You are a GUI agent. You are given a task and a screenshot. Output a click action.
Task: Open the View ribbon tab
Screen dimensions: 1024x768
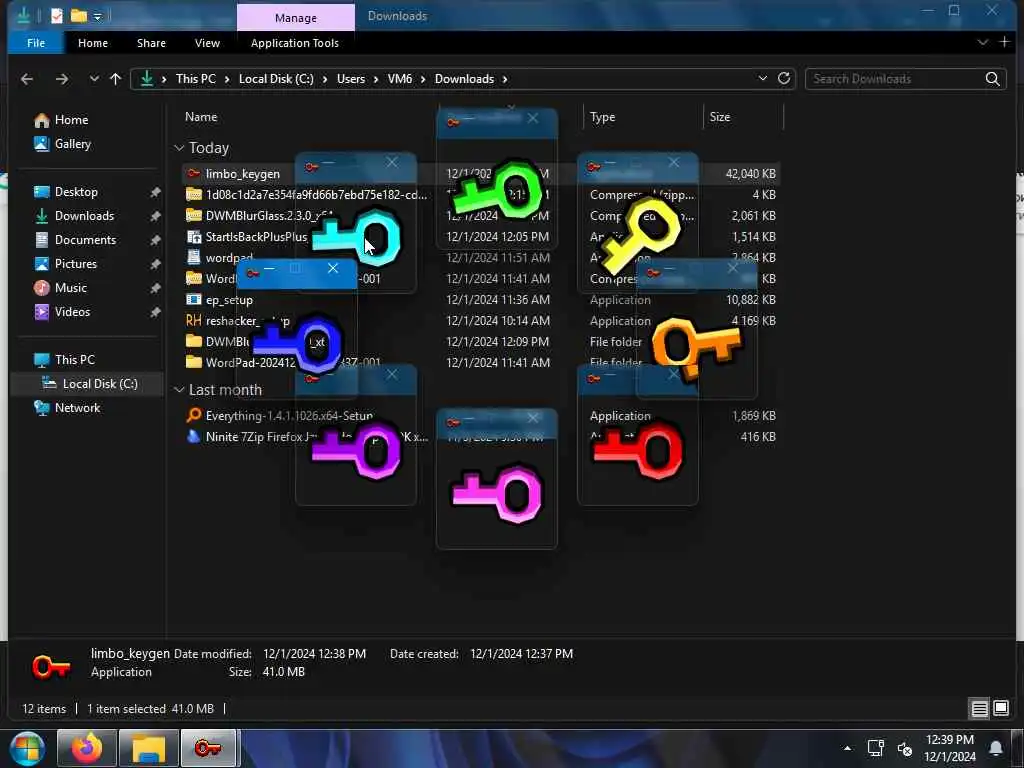tap(207, 43)
